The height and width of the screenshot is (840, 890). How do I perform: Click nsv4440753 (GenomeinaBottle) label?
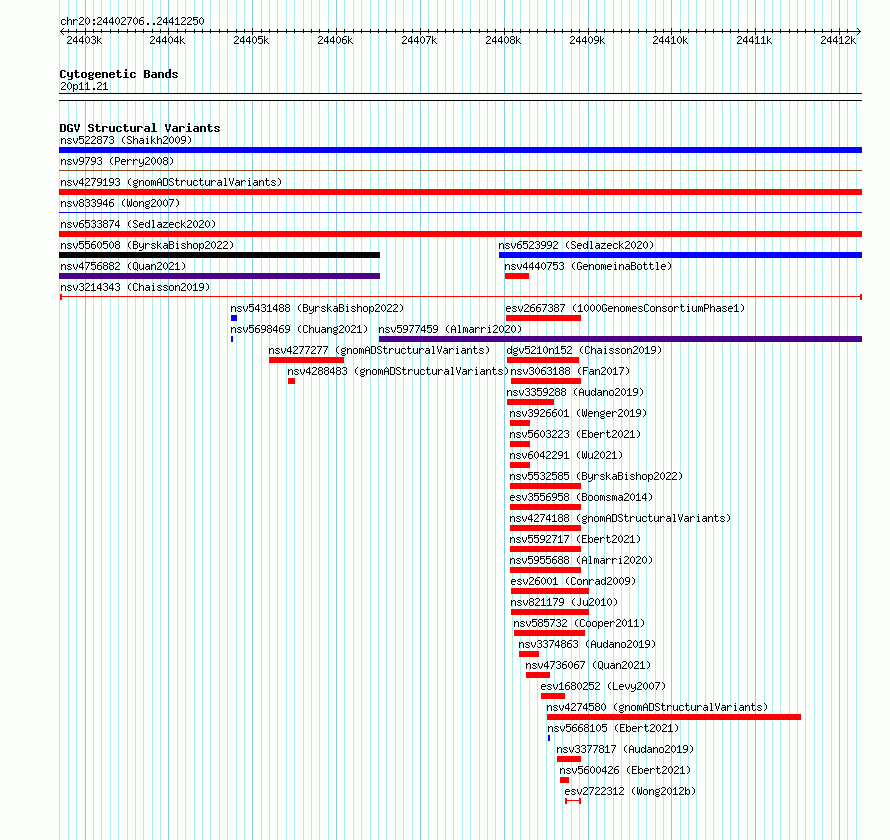(588, 266)
